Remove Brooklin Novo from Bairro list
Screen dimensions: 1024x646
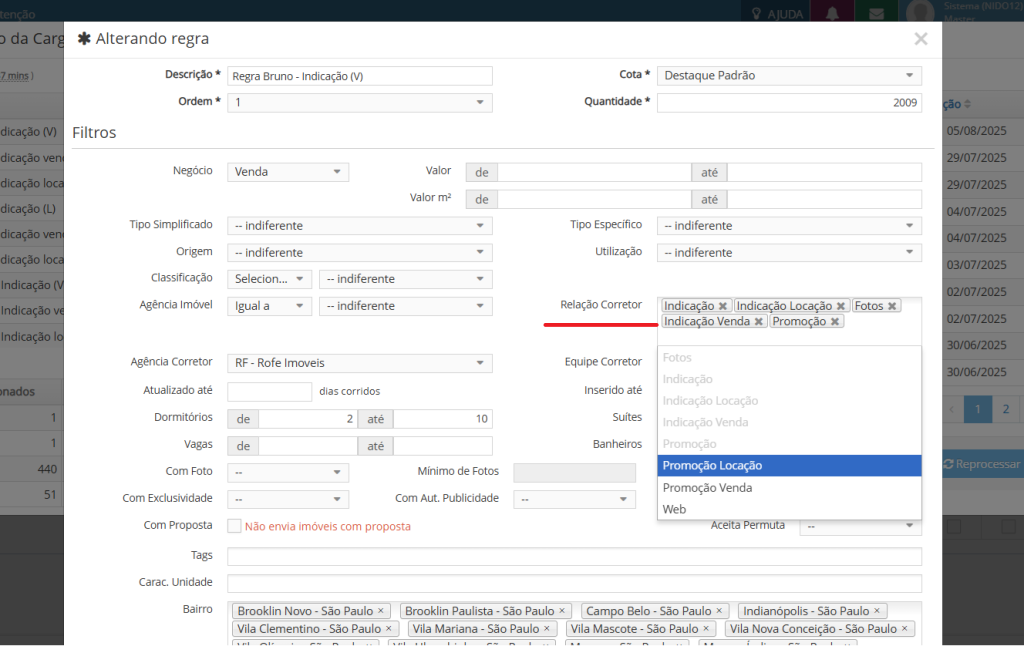380,611
